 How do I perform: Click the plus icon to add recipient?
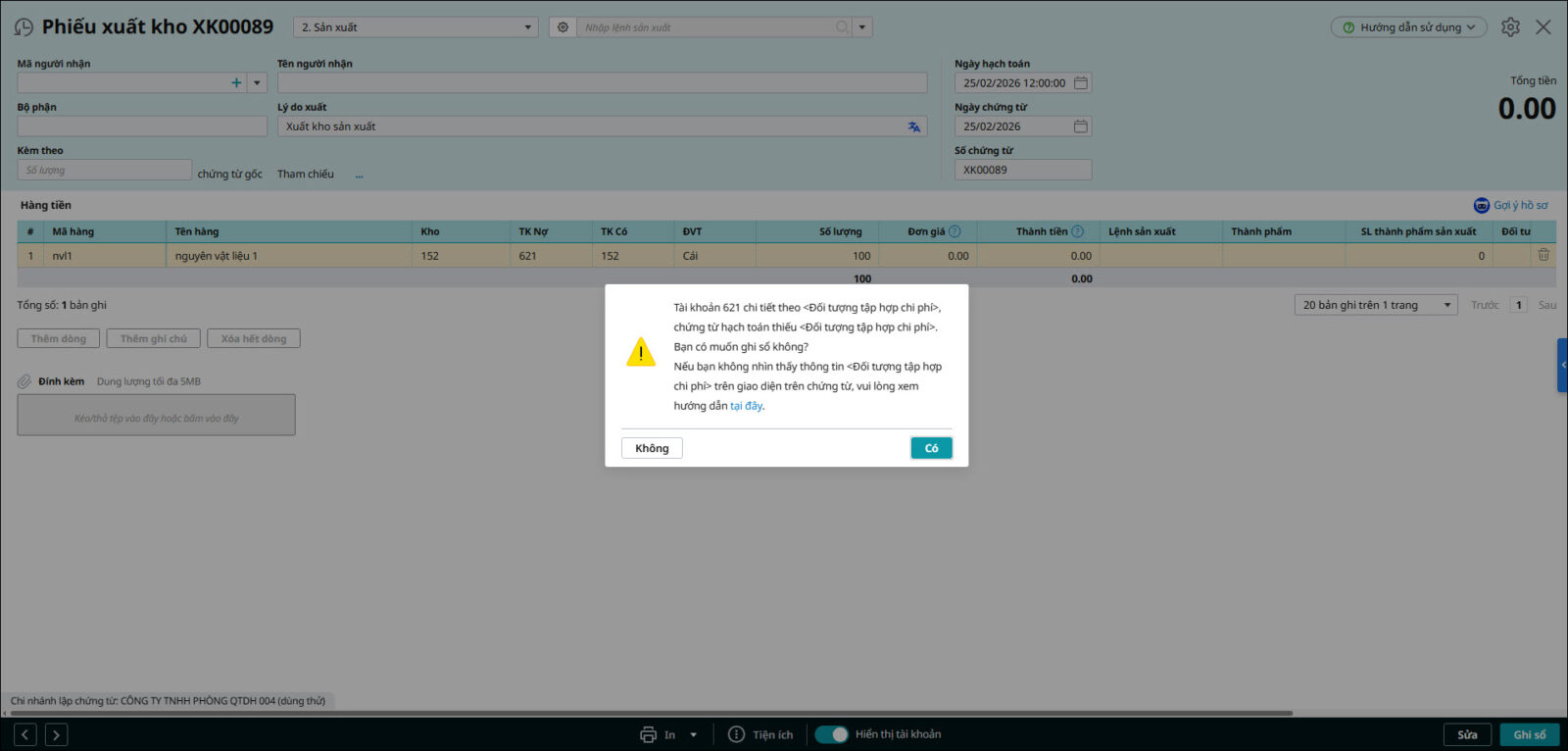(x=236, y=83)
